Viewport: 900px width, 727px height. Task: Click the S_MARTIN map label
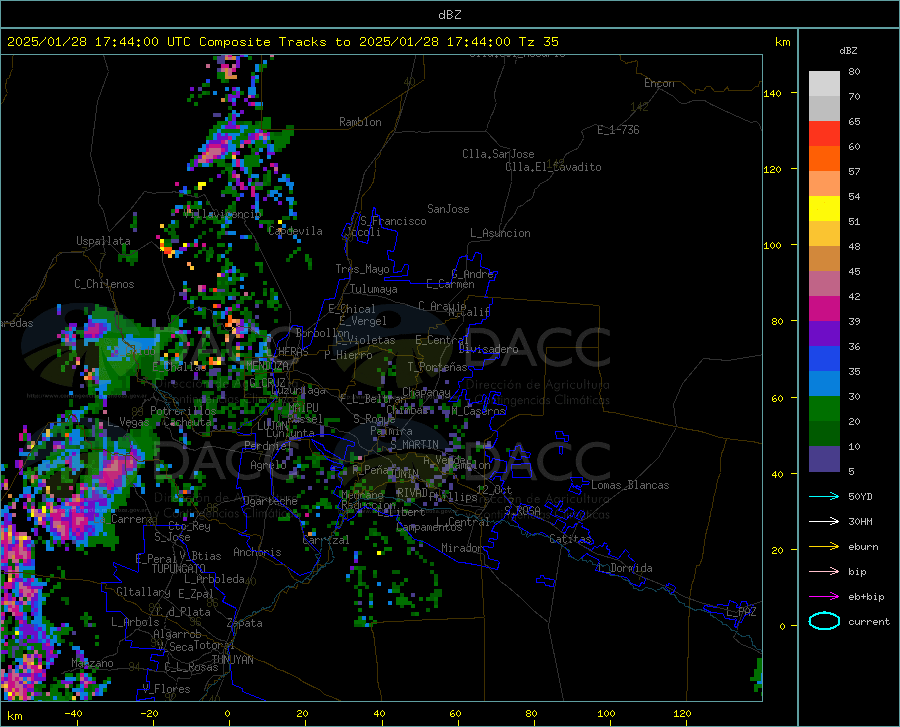point(414,445)
